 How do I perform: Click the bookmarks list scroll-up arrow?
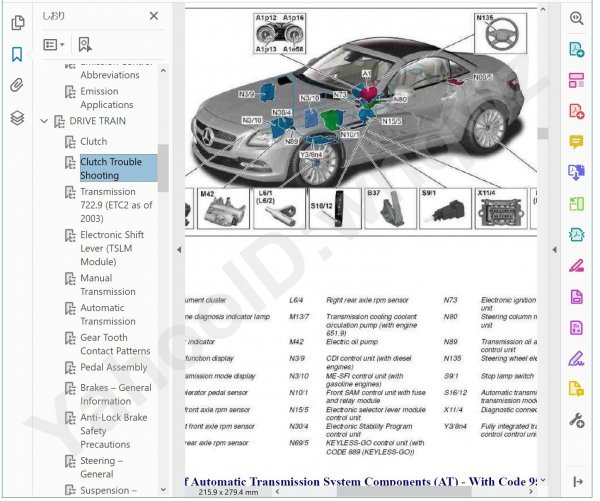[x=163, y=71]
